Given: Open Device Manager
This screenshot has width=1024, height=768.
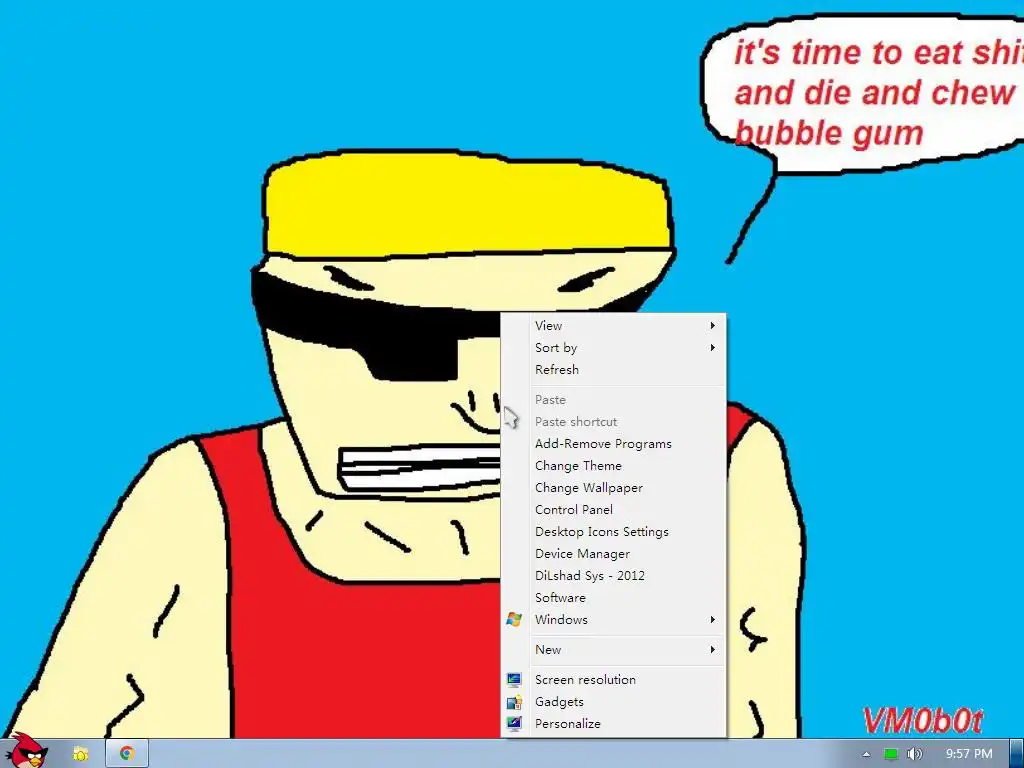Looking at the screenshot, I should [613, 554].
